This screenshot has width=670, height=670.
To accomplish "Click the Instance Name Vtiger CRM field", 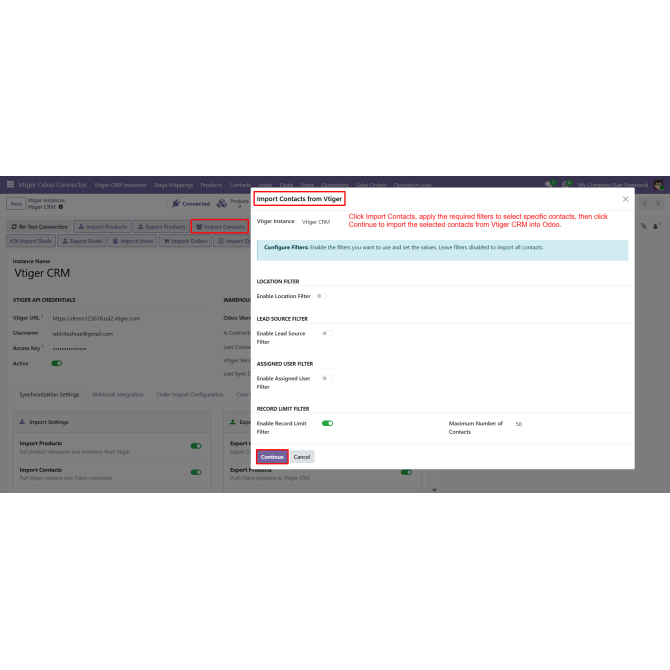I will [x=42, y=273].
